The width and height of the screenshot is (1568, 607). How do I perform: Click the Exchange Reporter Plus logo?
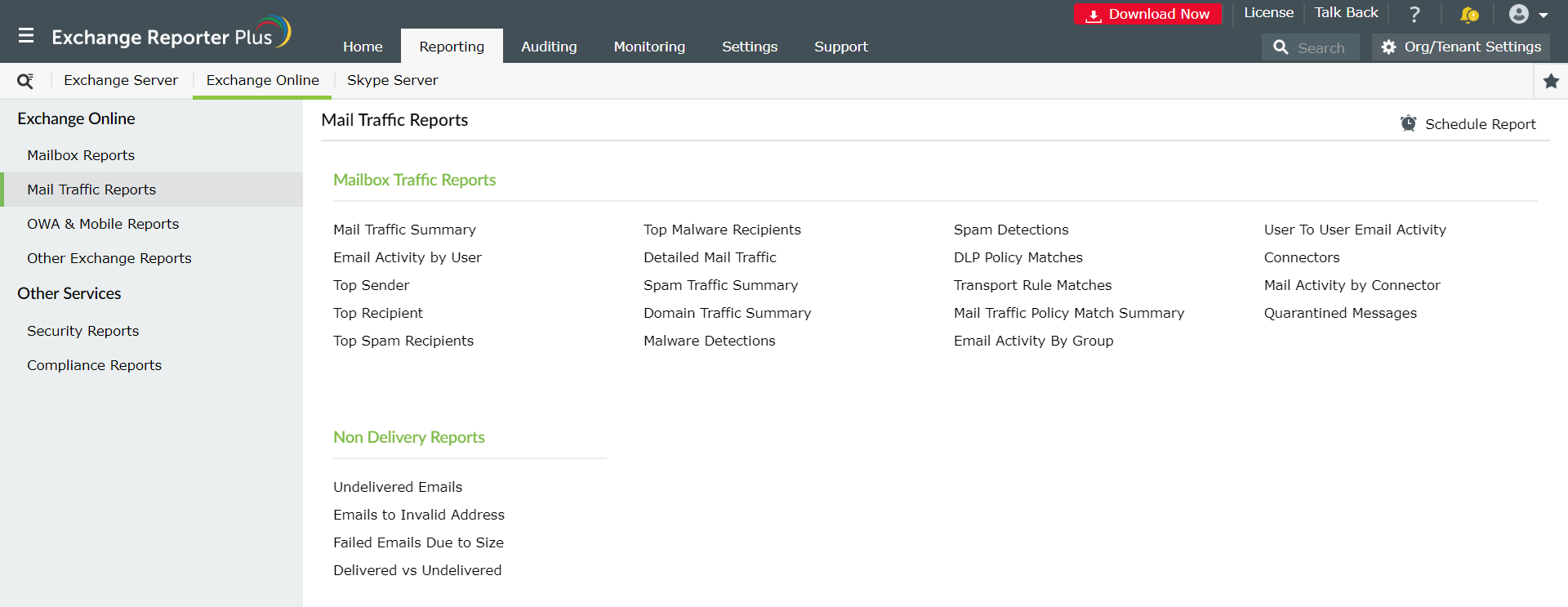click(x=171, y=34)
